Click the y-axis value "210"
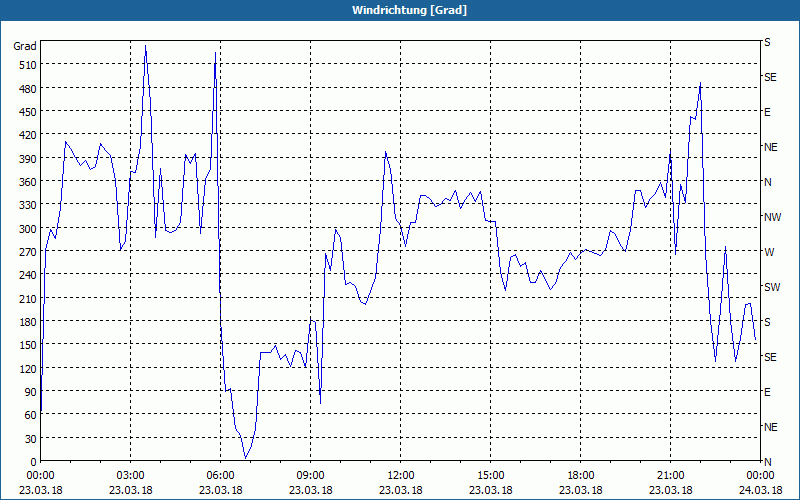 [28, 298]
